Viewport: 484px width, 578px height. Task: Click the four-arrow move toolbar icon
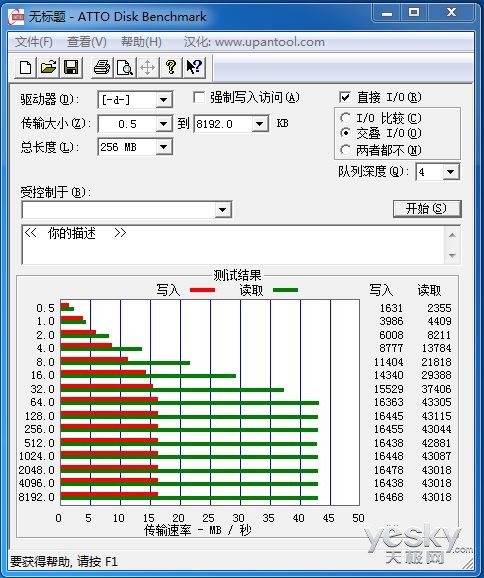point(148,67)
